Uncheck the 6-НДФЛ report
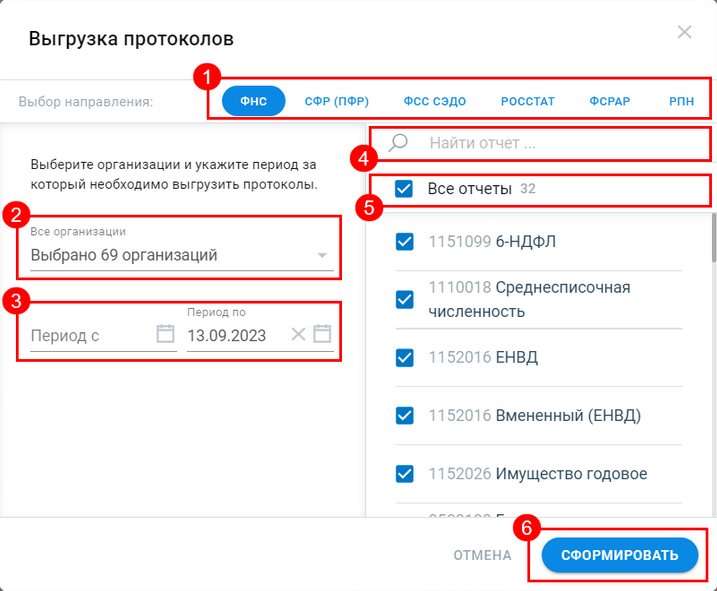 pyautogui.click(x=405, y=241)
